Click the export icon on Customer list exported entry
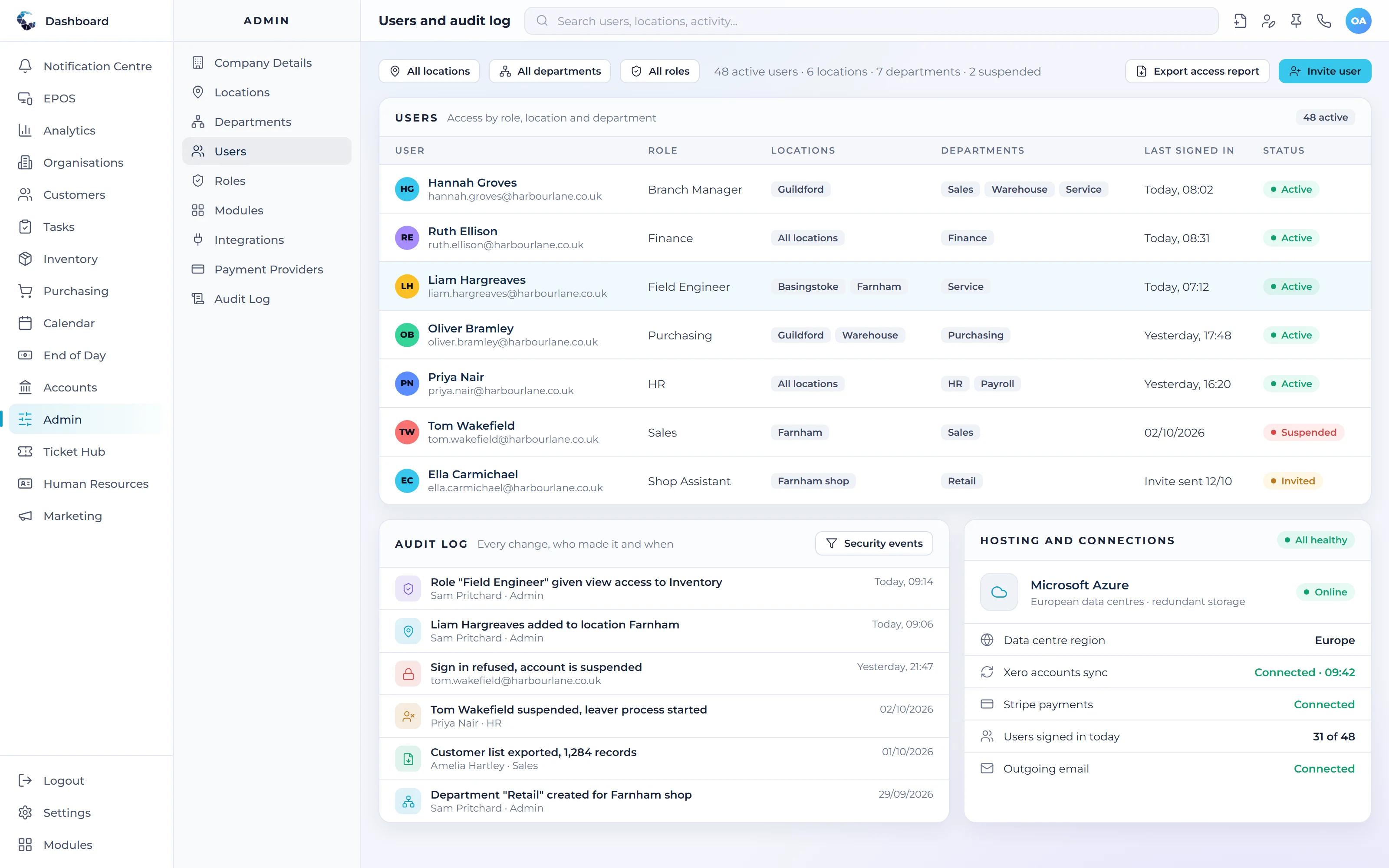The width and height of the screenshot is (1389, 868). tap(408, 758)
